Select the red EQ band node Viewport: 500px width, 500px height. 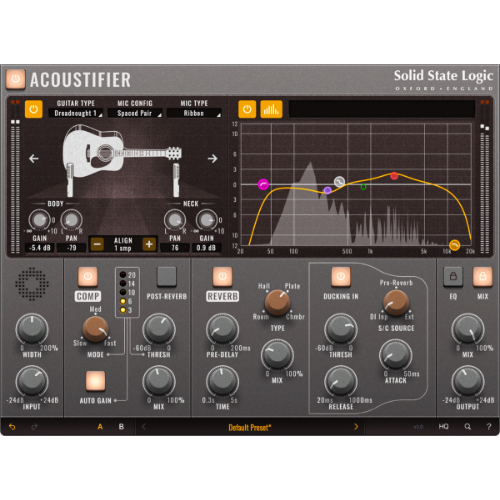(394, 176)
